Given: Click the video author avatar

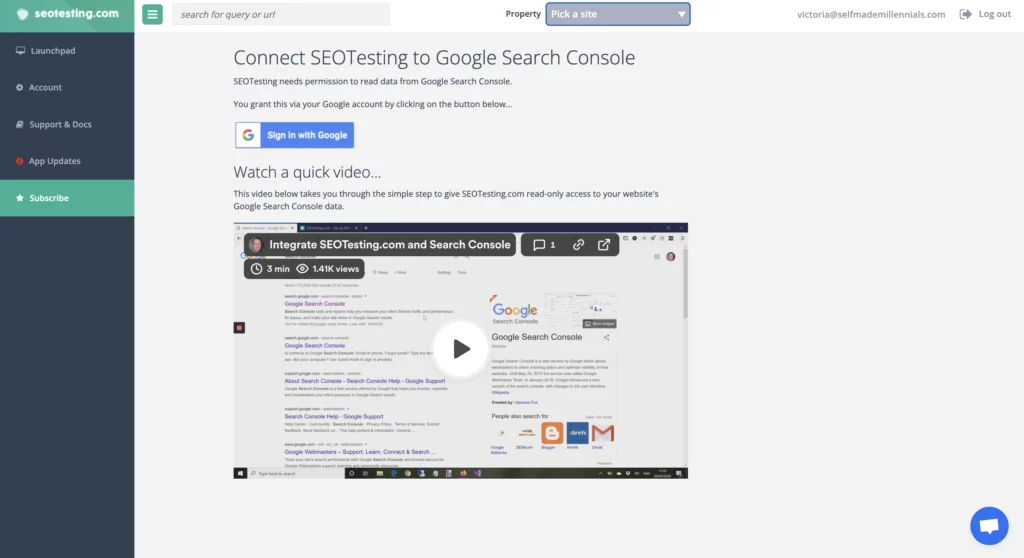Looking at the screenshot, I should click(x=256, y=244).
